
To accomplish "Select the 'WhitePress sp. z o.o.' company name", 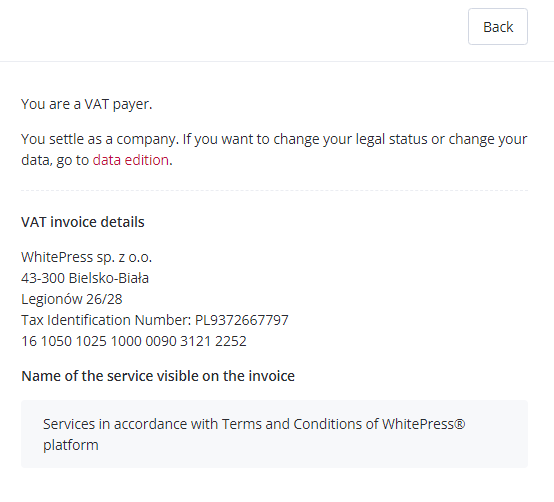I will (x=87, y=257).
